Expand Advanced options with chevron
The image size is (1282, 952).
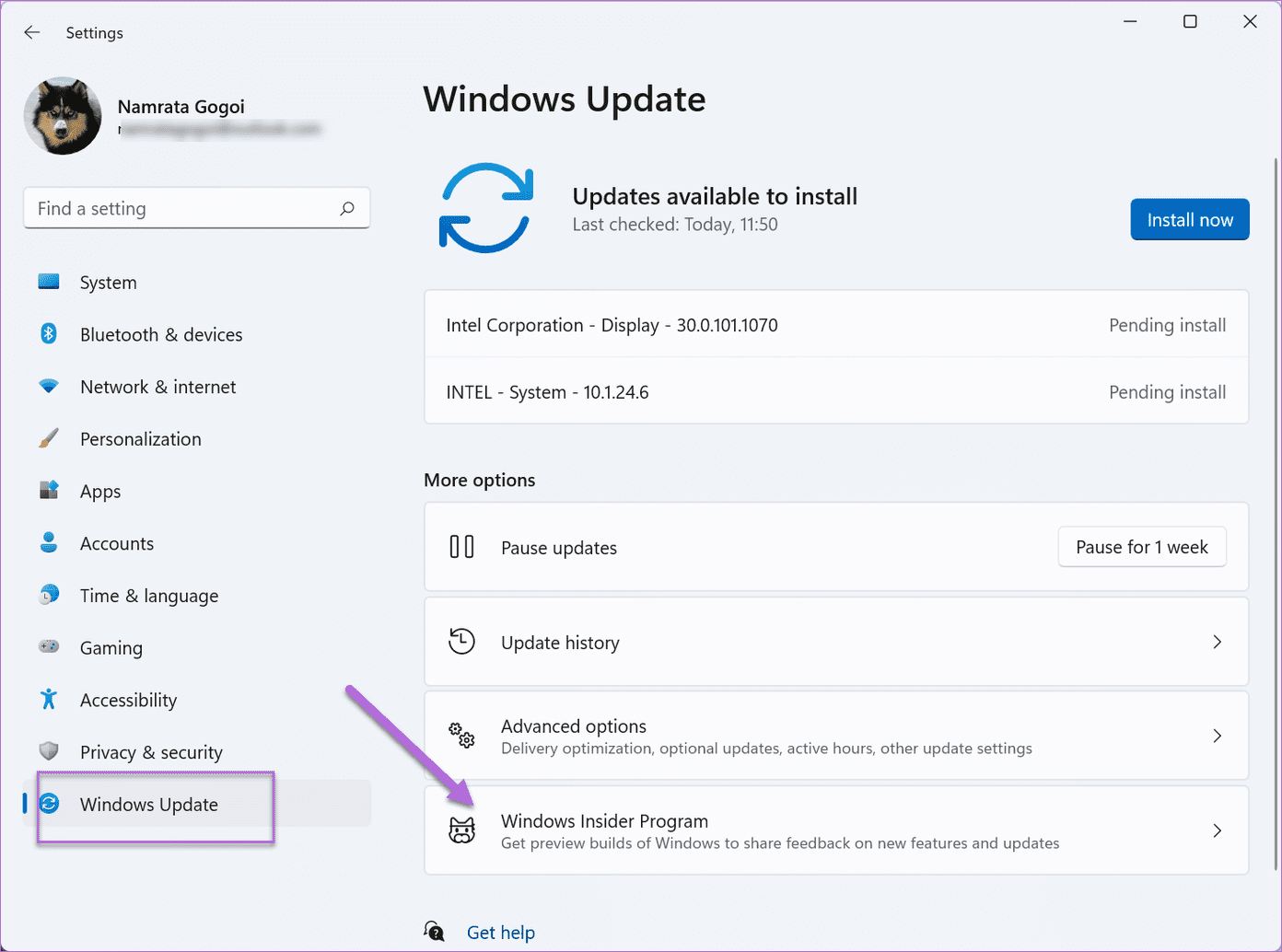[1217, 736]
